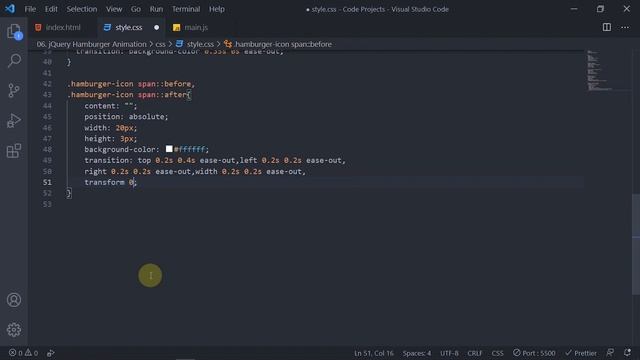Viewport: 640px width, 360px height.
Task: Open the File menu
Action: point(30,9)
